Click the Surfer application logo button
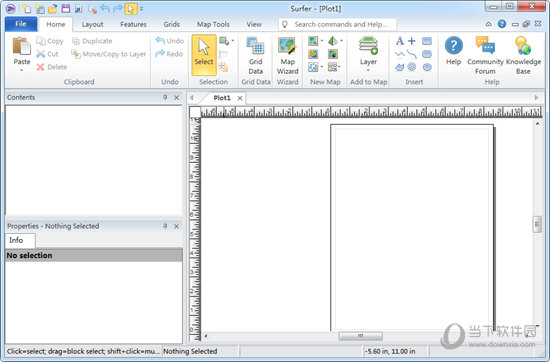The height and width of the screenshot is (362, 550). 11,8
